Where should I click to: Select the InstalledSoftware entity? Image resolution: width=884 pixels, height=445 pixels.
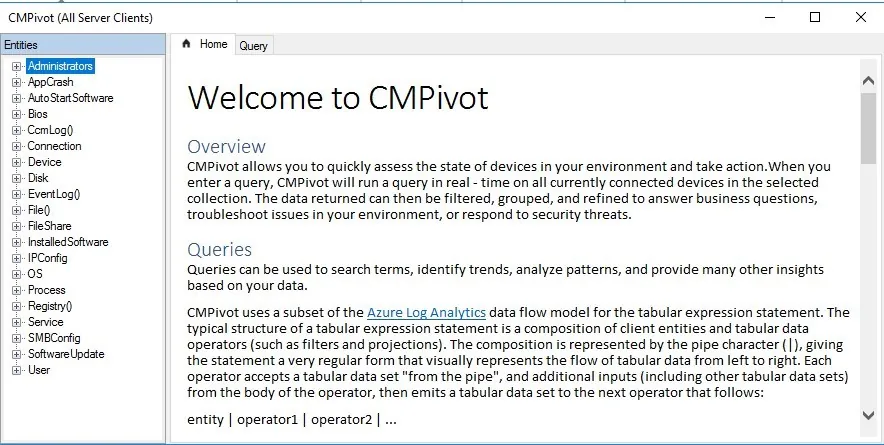point(68,242)
